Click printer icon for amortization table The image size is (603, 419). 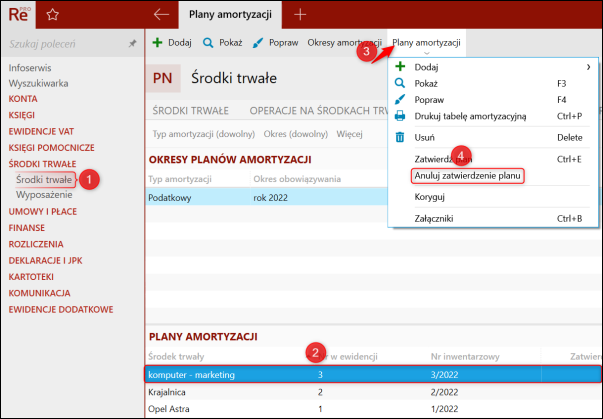coord(400,116)
